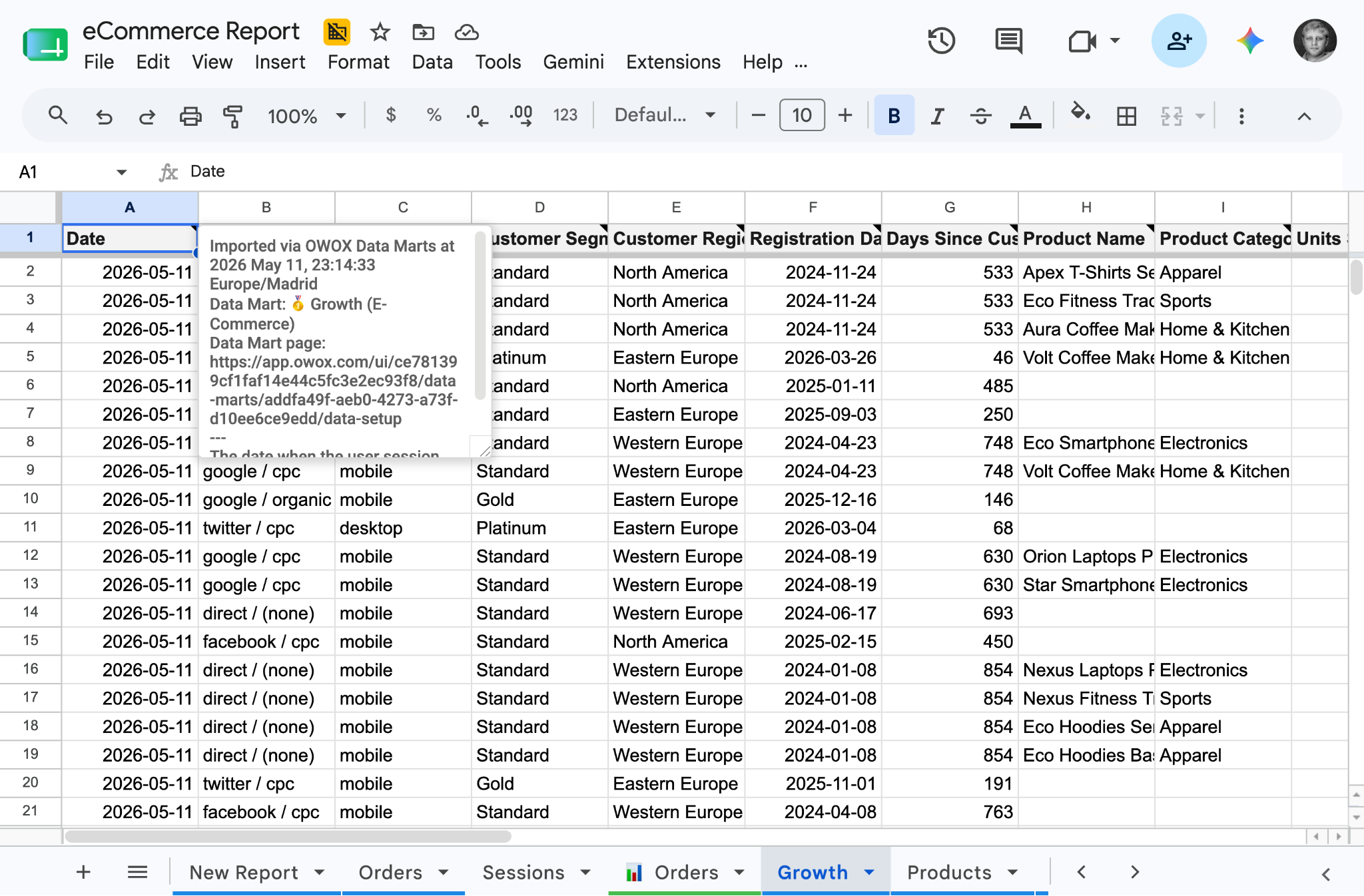The image size is (1364, 896).
Task: Add a new sheet with plus button
Action: [x=83, y=872]
